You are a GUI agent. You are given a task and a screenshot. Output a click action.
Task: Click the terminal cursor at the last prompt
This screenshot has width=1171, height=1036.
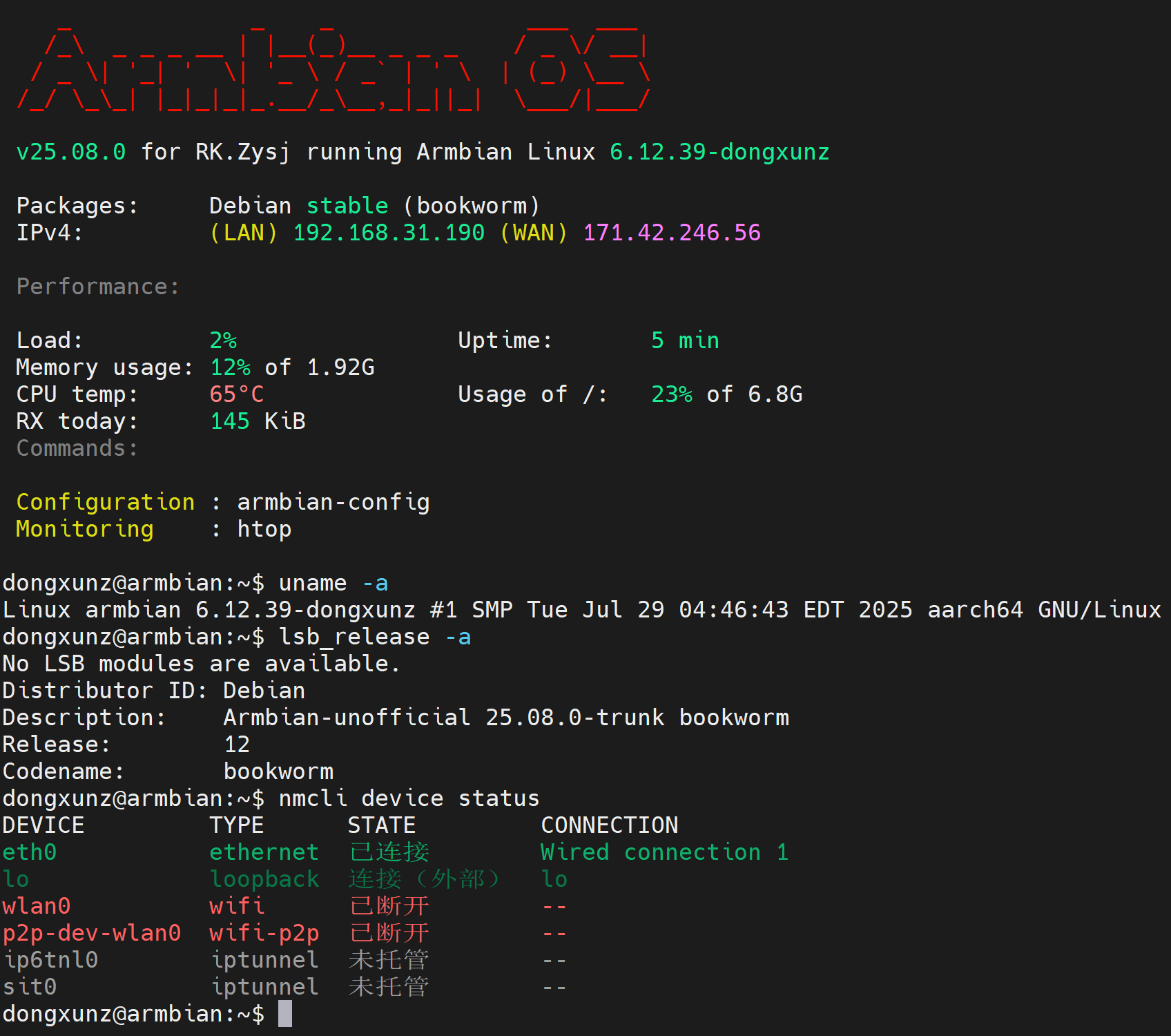[x=285, y=1014]
